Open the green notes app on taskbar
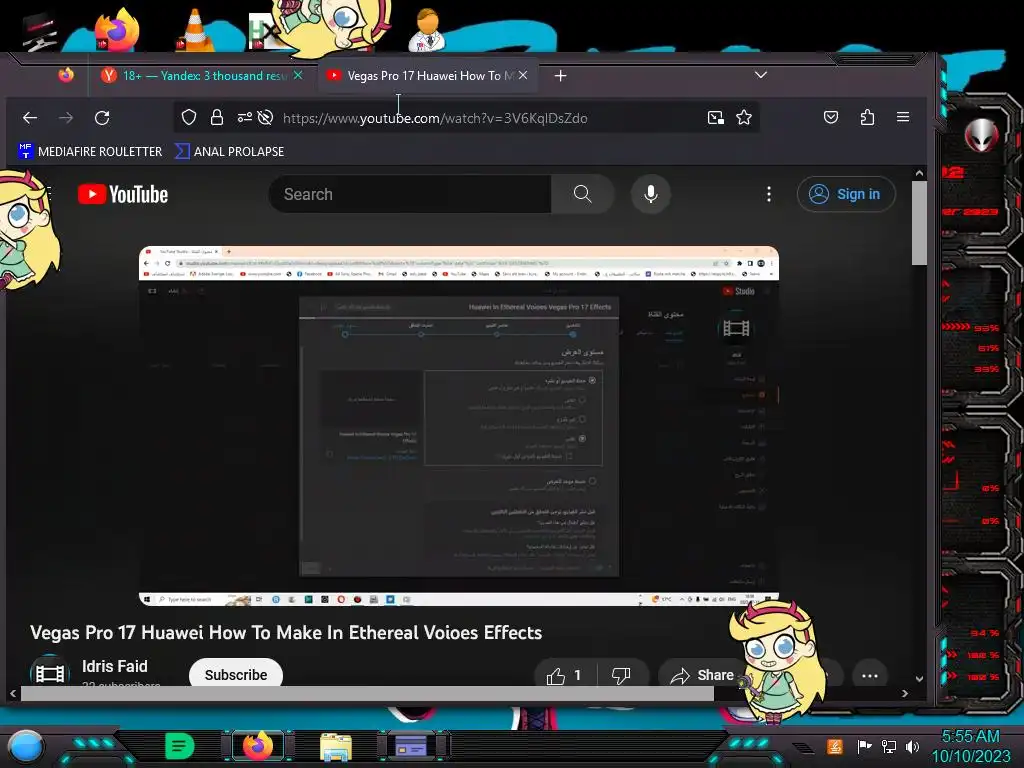The width and height of the screenshot is (1024, 768). [x=179, y=746]
